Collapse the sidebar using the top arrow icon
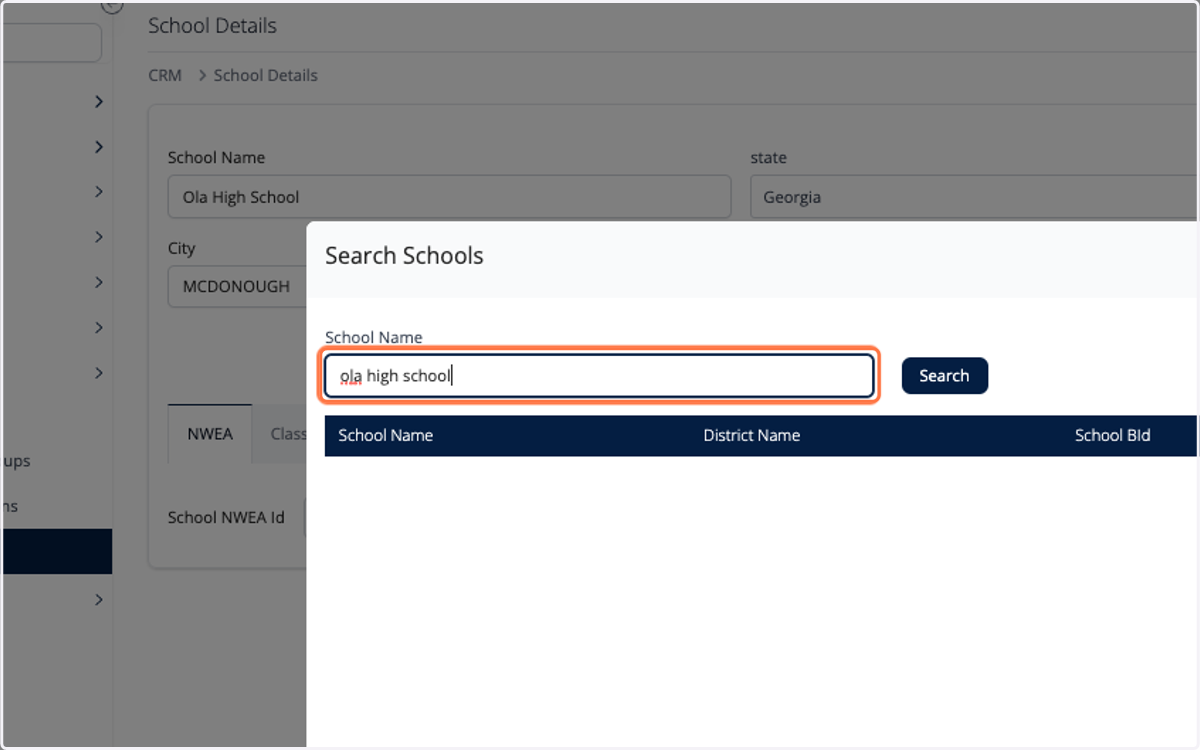Viewport: 1200px width, 750px height. pos(112,6)
